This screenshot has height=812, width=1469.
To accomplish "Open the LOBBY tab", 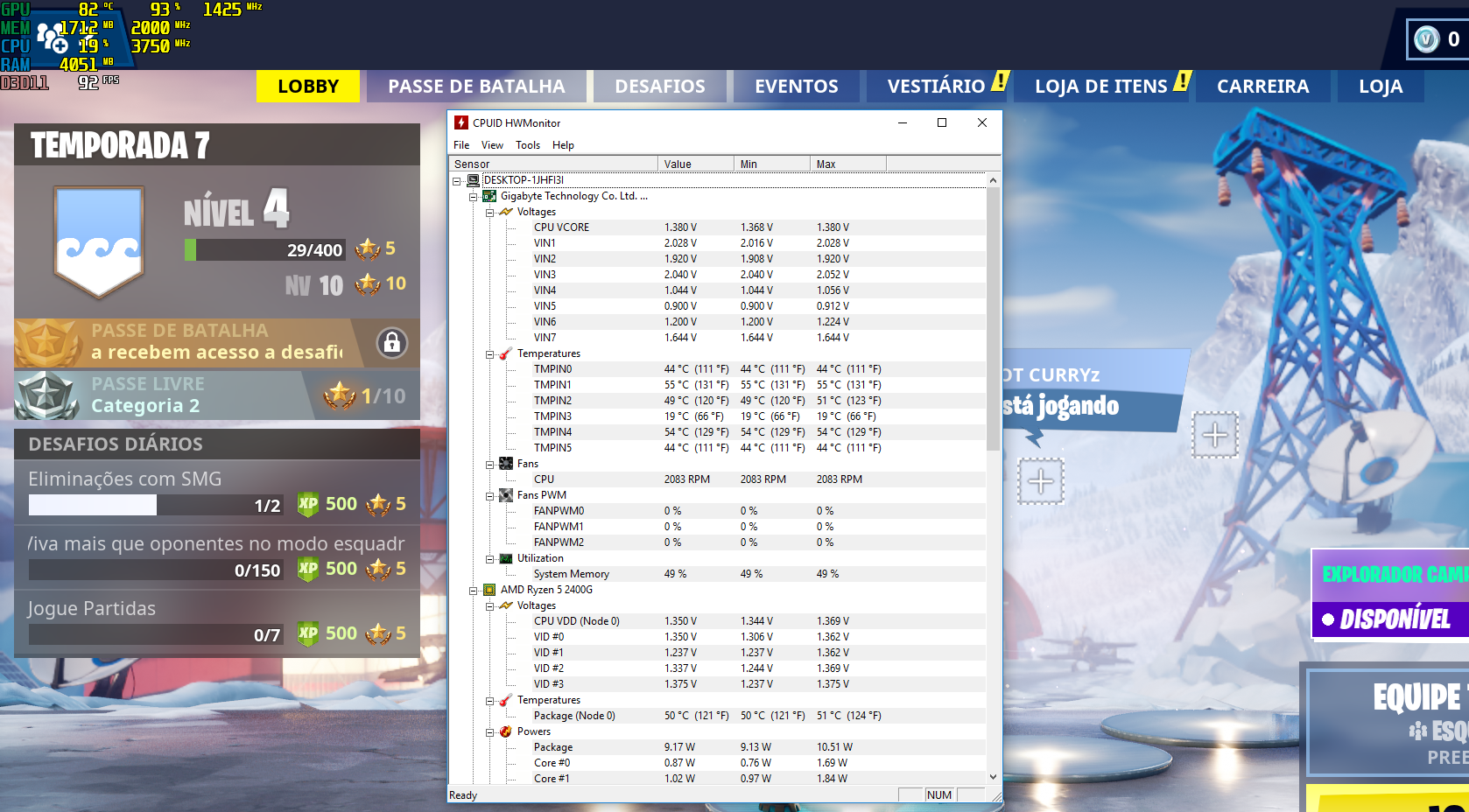I will click(x=308, y=87).
